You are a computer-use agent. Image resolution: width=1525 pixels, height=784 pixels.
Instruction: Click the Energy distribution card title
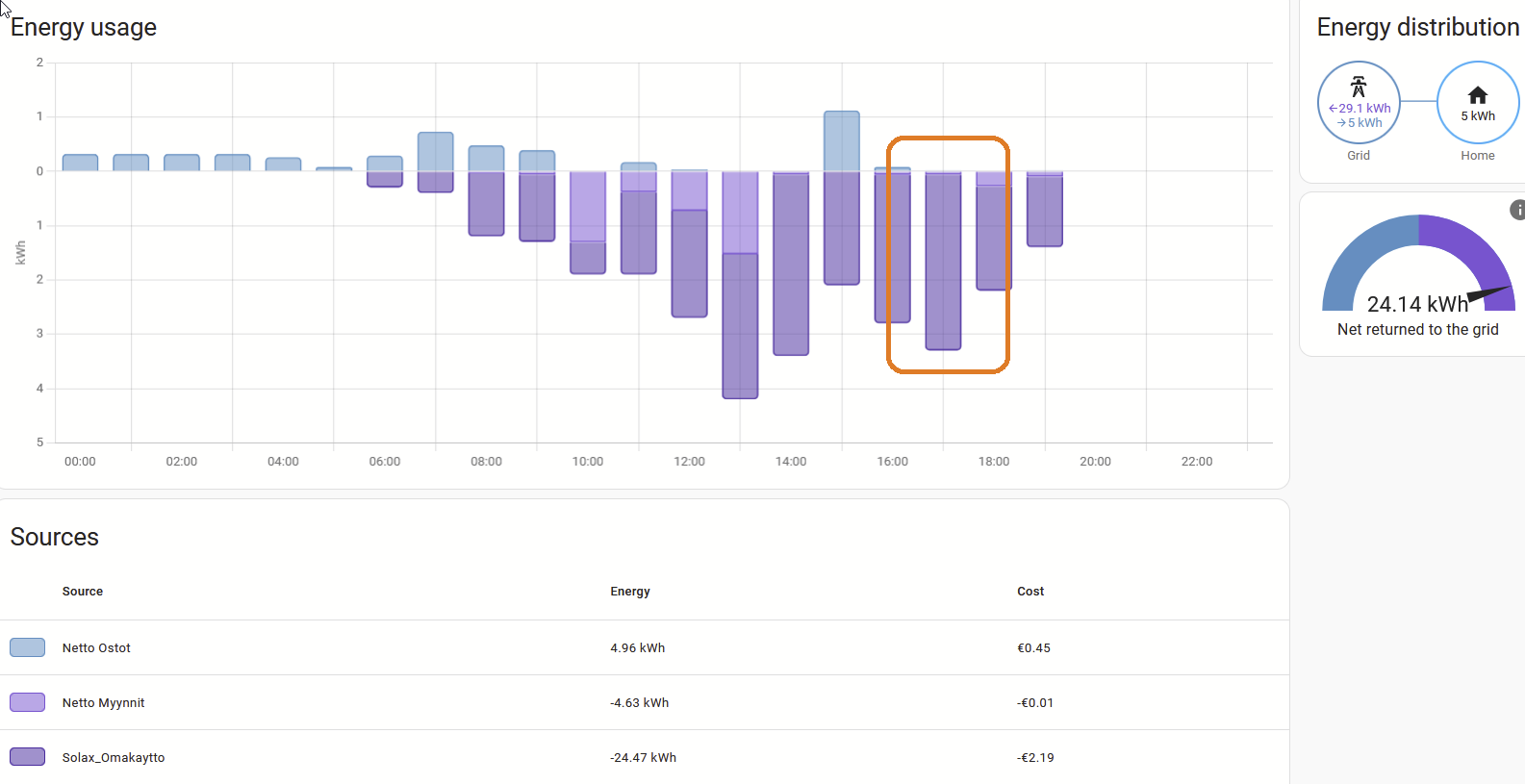(1417, 28)
